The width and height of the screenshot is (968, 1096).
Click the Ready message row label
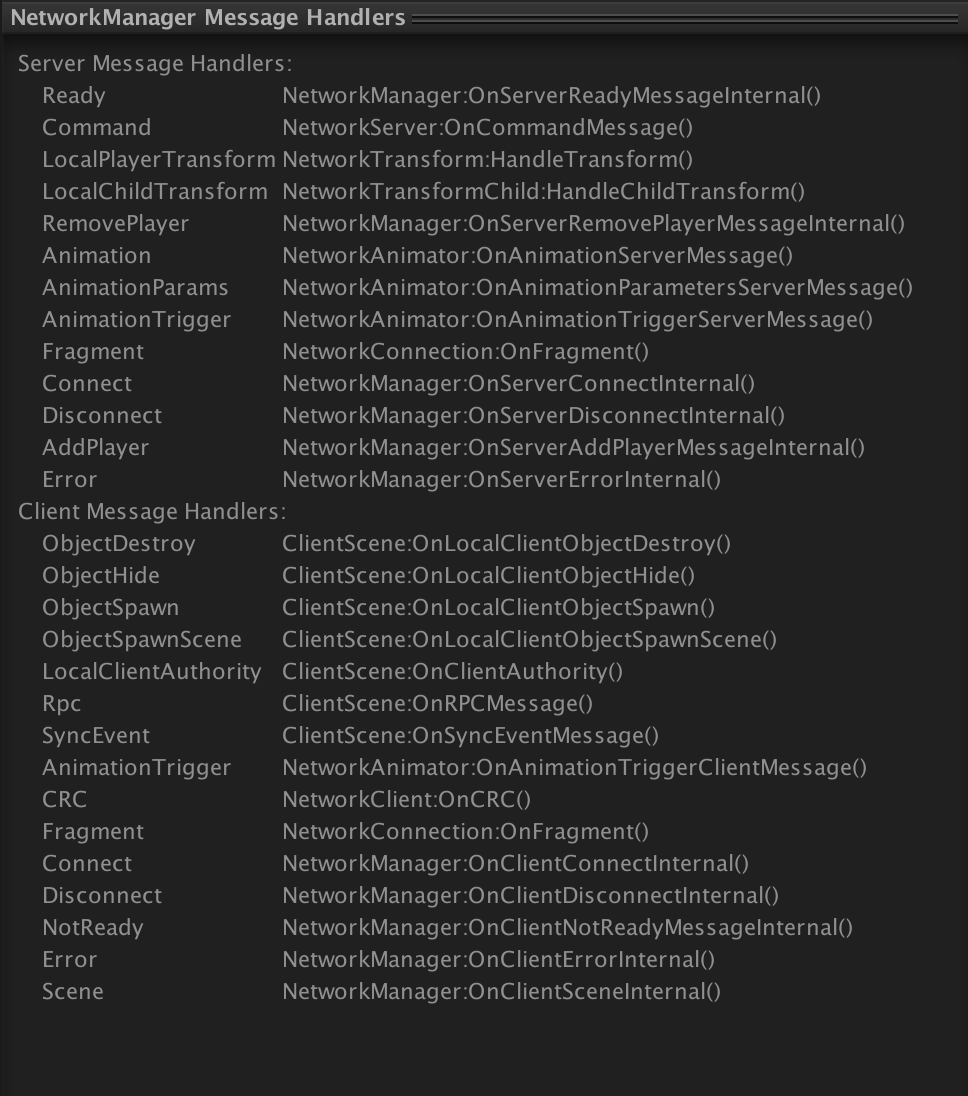pos(73,96)
